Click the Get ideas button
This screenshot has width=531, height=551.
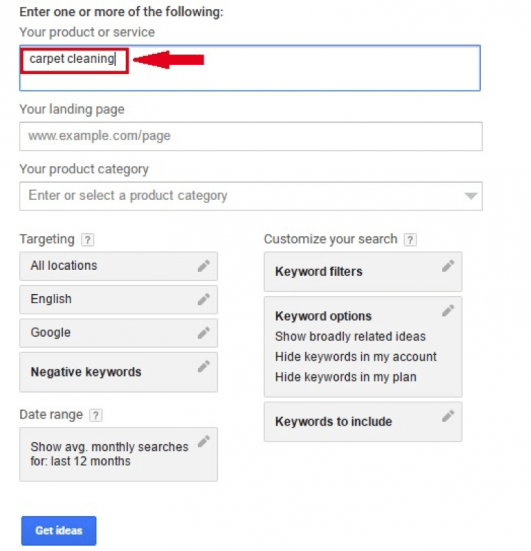pos(59,531)
